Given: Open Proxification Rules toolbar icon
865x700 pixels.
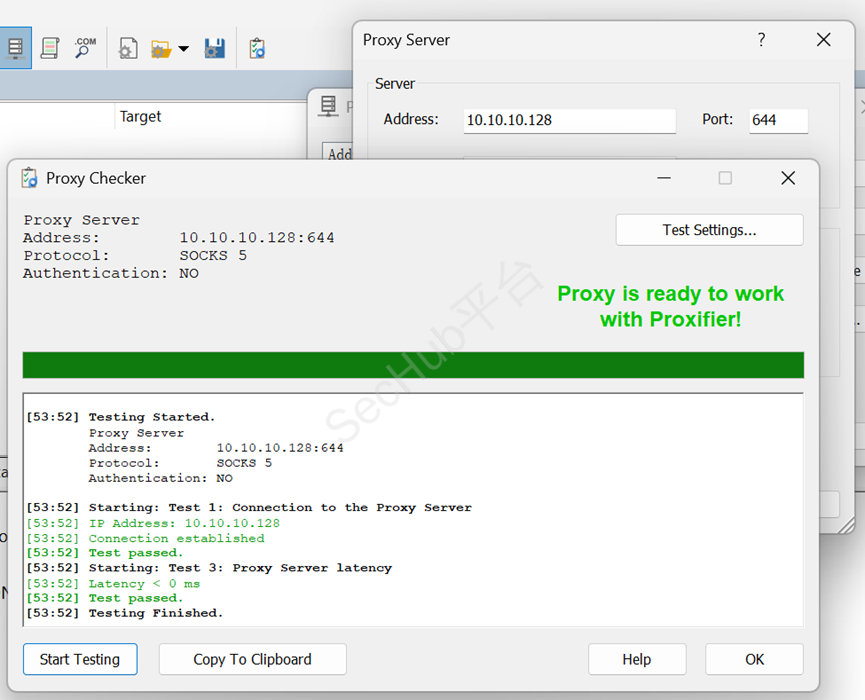Looking at the screenshot, I should click(x=50, y=49).
